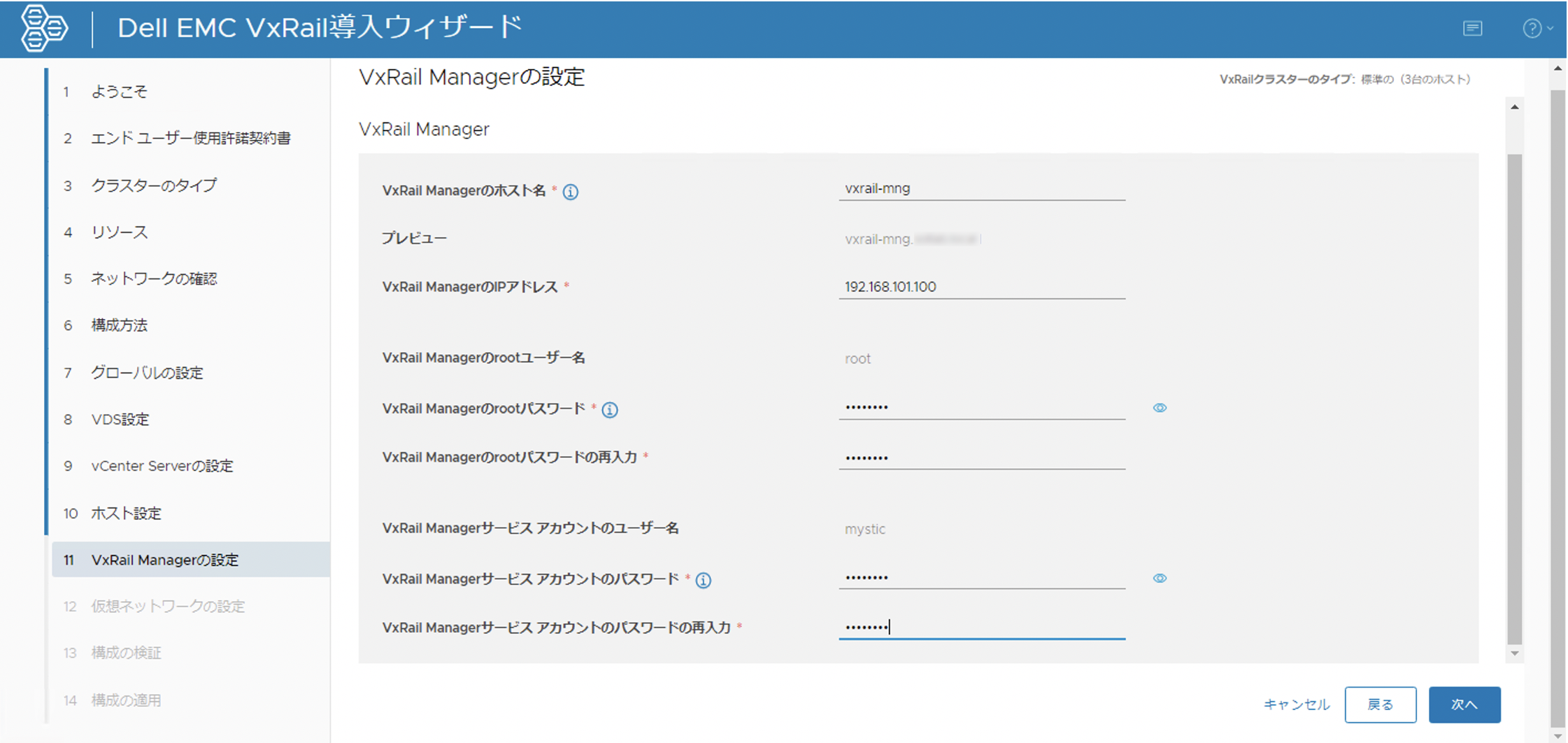1568x743 pixels.
Task: Reveal the service account password via eye icon
Action: click(1160, 579)
